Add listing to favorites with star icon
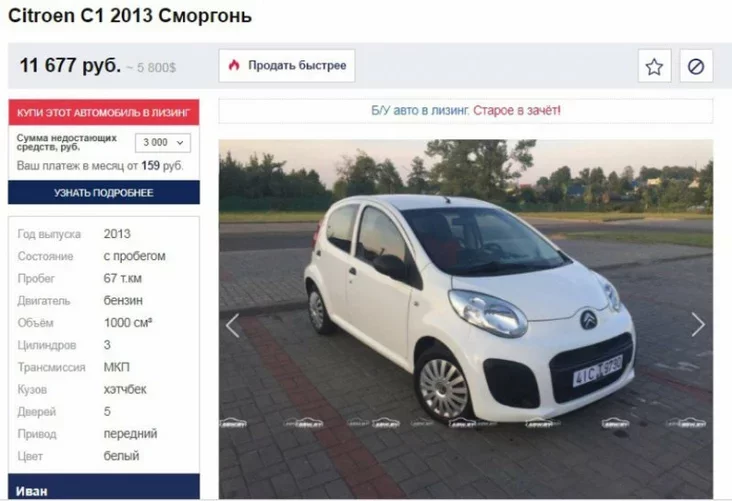 654,66
